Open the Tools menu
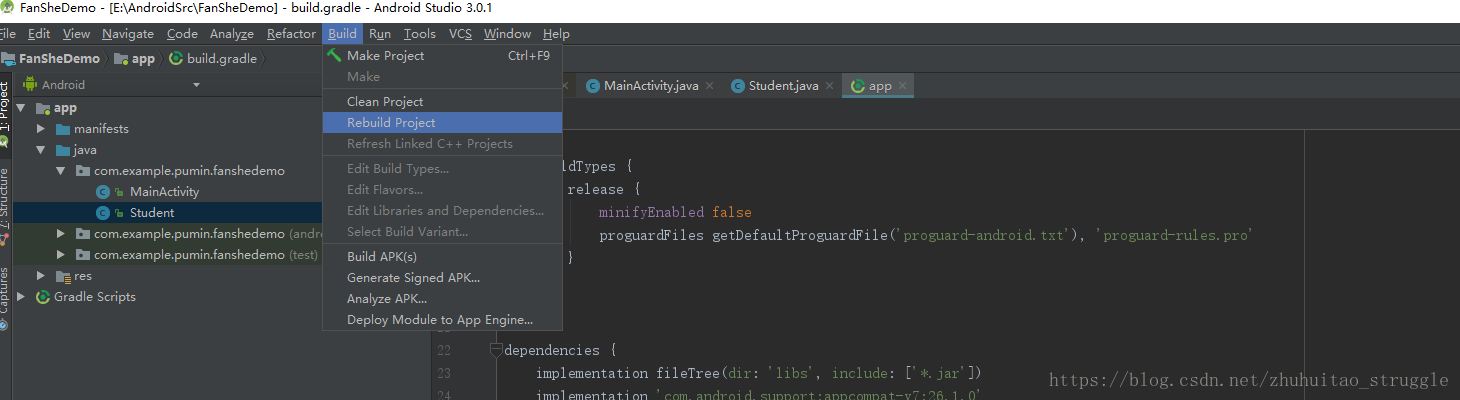Screen dimensions: 1460x400 (x=420, y=33)
